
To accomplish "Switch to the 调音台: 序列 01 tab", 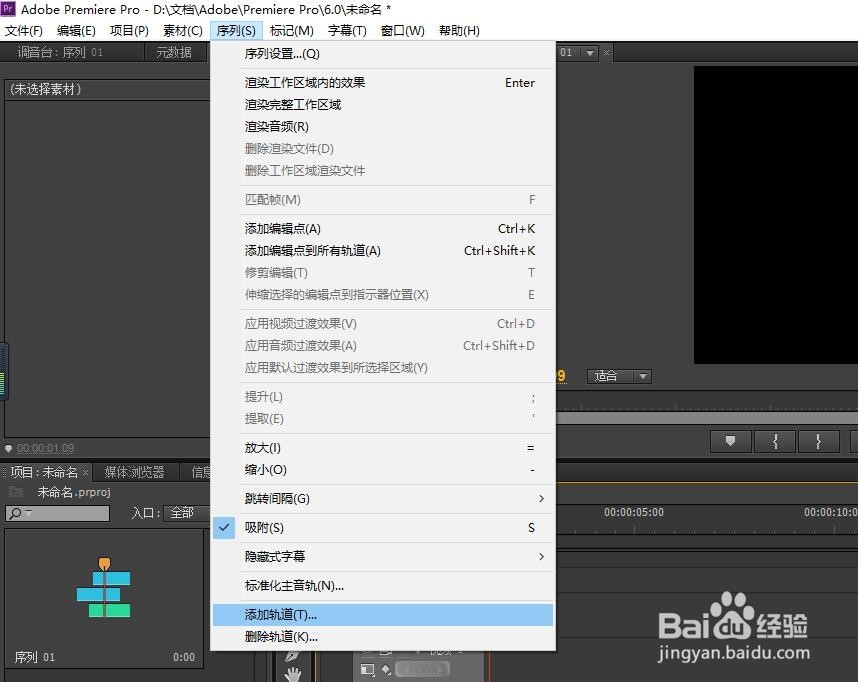I will pyautogui.click(x=60, y=53).
